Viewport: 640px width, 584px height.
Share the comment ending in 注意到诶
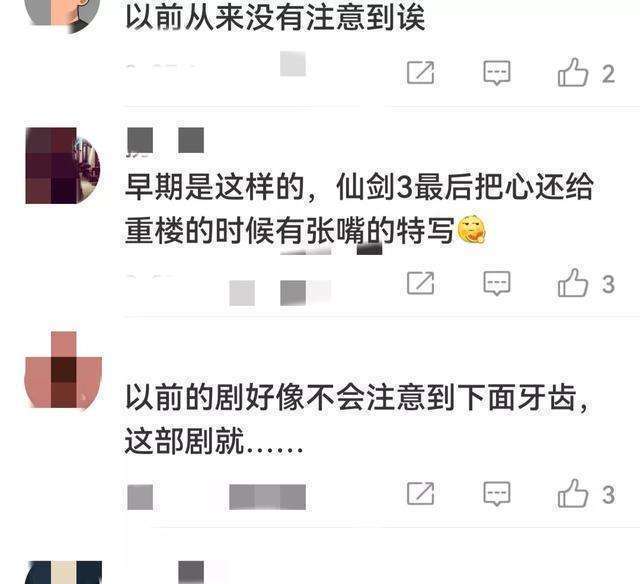[420, 73]
